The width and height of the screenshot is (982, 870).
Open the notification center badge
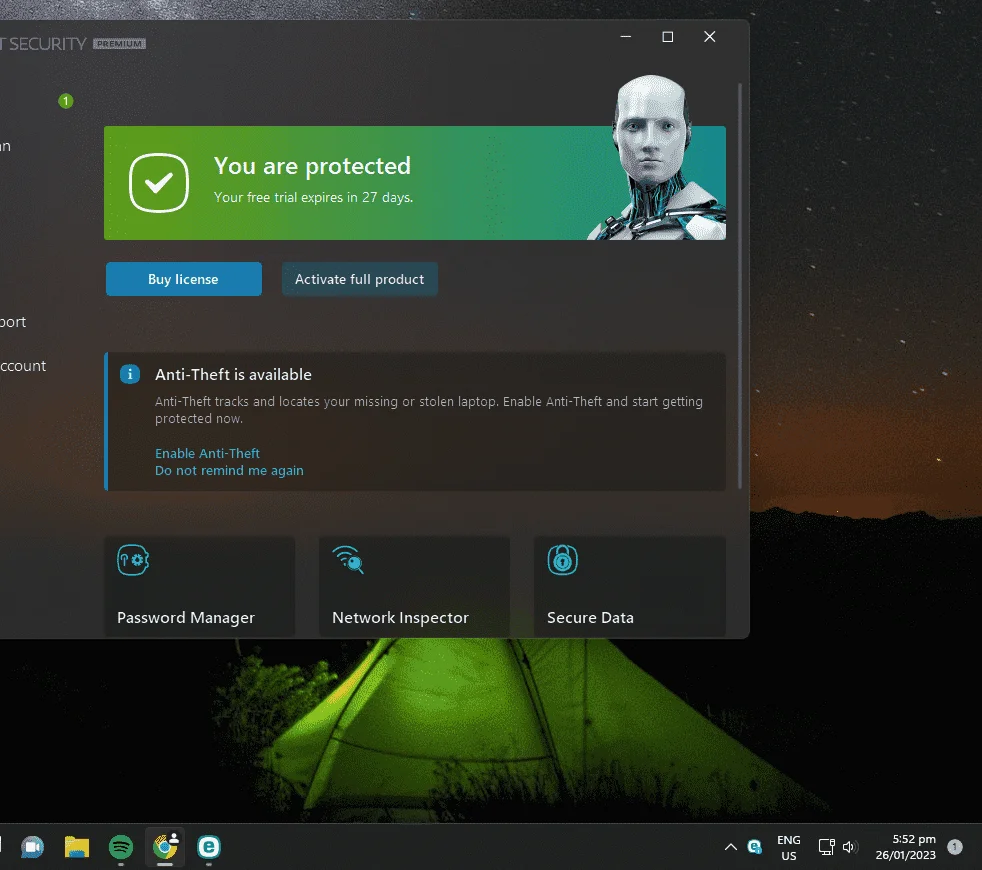pyautogui.click(x=955, y=847)
